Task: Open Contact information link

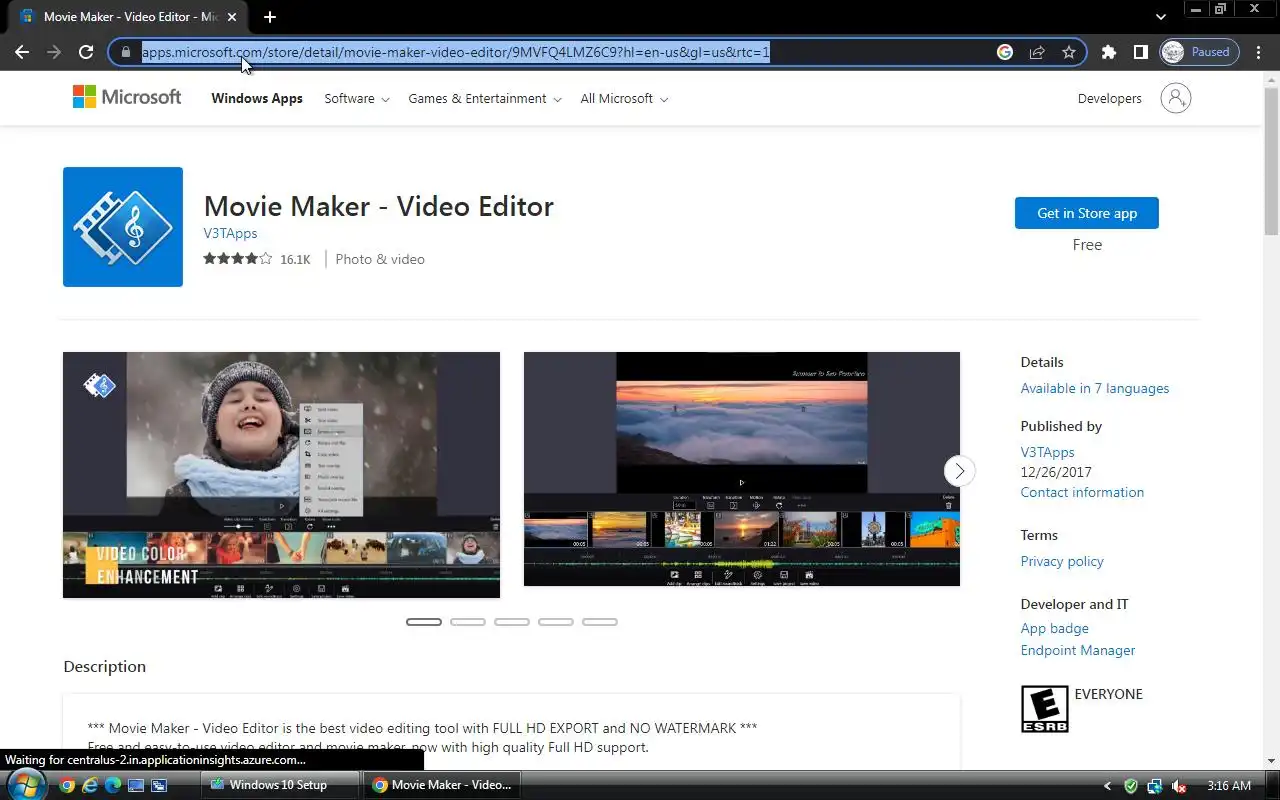Action: click(1082, 492)
